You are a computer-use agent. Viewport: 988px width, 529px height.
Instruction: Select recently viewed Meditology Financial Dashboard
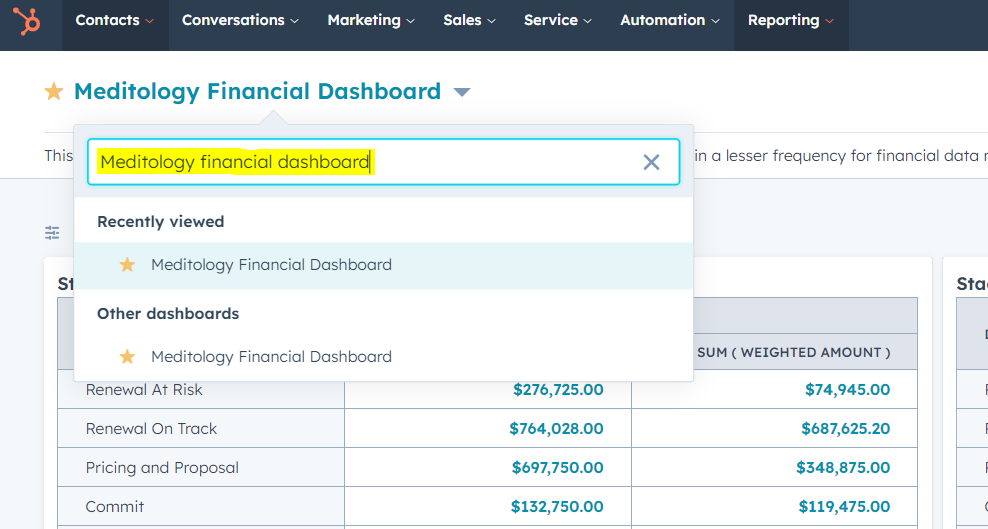coord(271,265)
